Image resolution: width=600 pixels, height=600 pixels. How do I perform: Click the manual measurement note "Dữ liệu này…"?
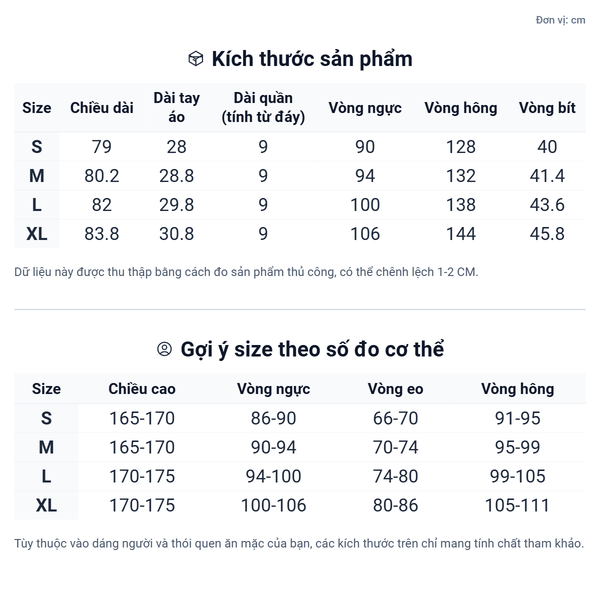pyautogui.click(x=247, y=272)
